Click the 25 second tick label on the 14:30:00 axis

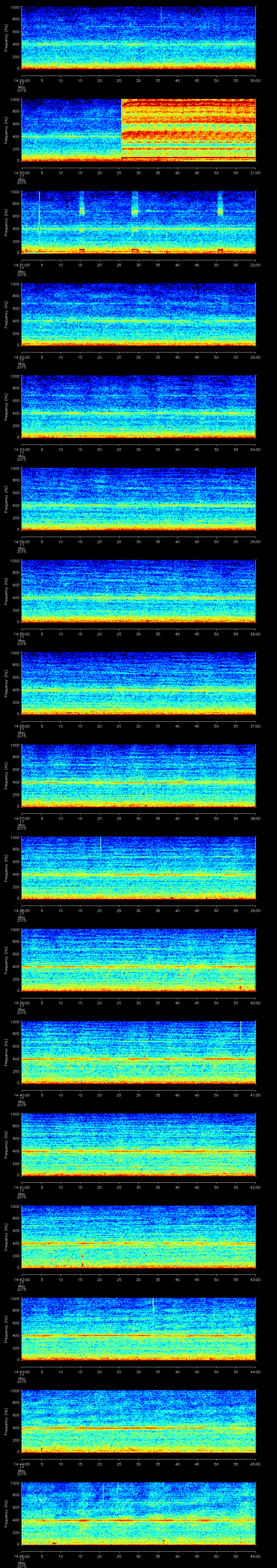[119, 173]
